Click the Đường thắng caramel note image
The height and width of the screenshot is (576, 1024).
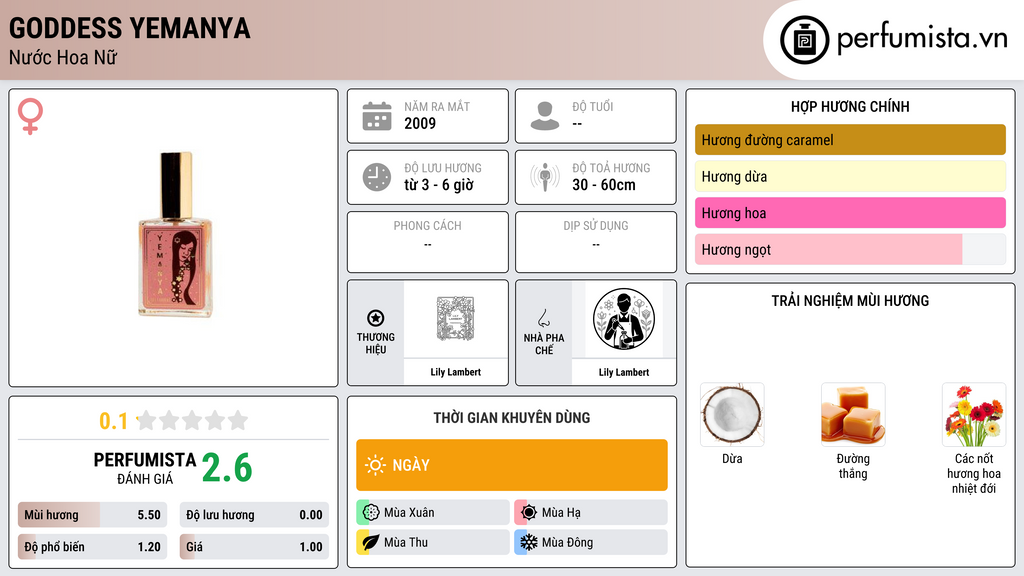coord(853,415)
